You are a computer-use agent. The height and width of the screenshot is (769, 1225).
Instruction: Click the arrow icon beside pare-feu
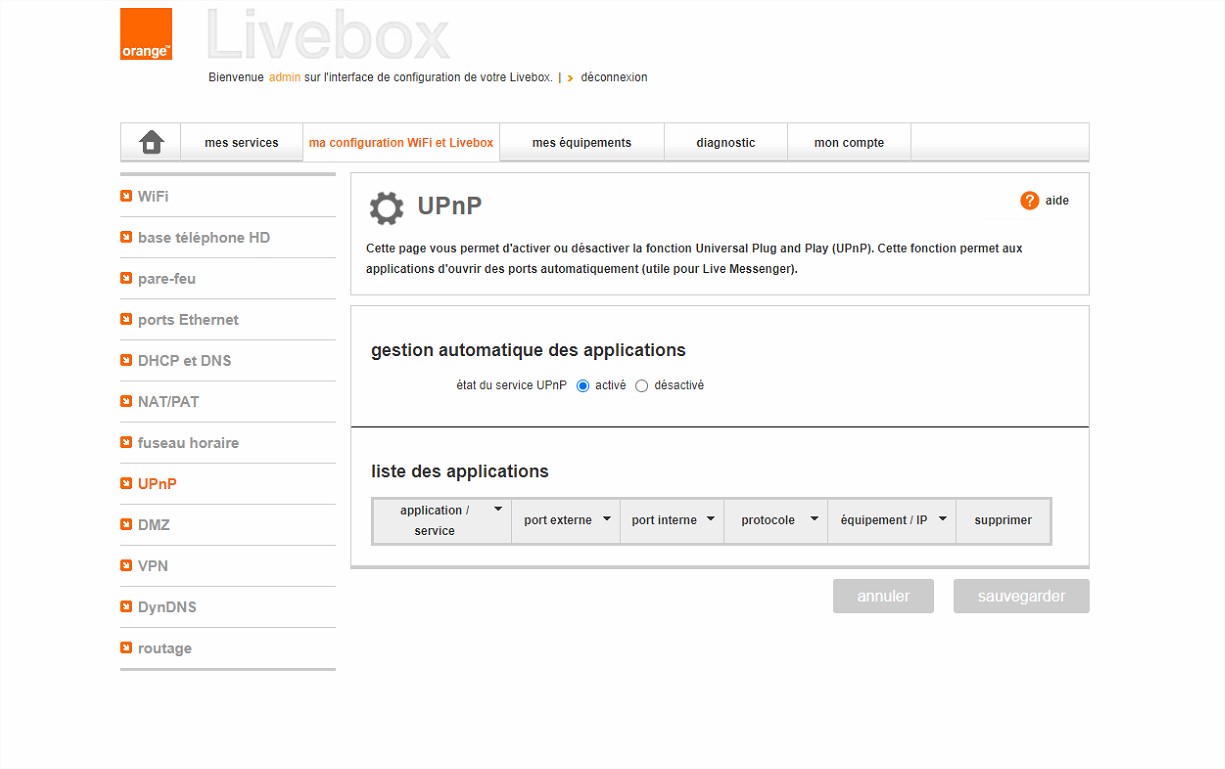click(x=126, y=278)
